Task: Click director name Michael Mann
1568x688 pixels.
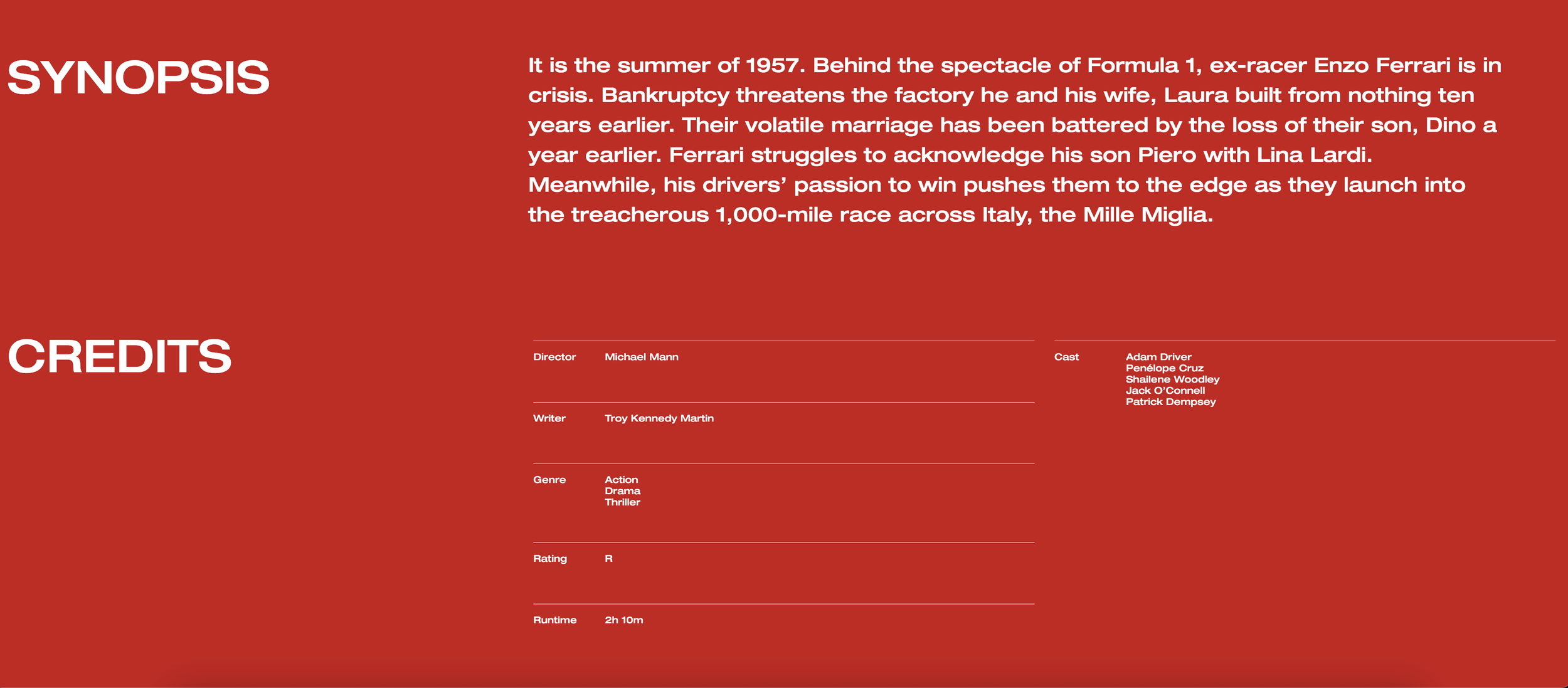Action: point(641,357)
